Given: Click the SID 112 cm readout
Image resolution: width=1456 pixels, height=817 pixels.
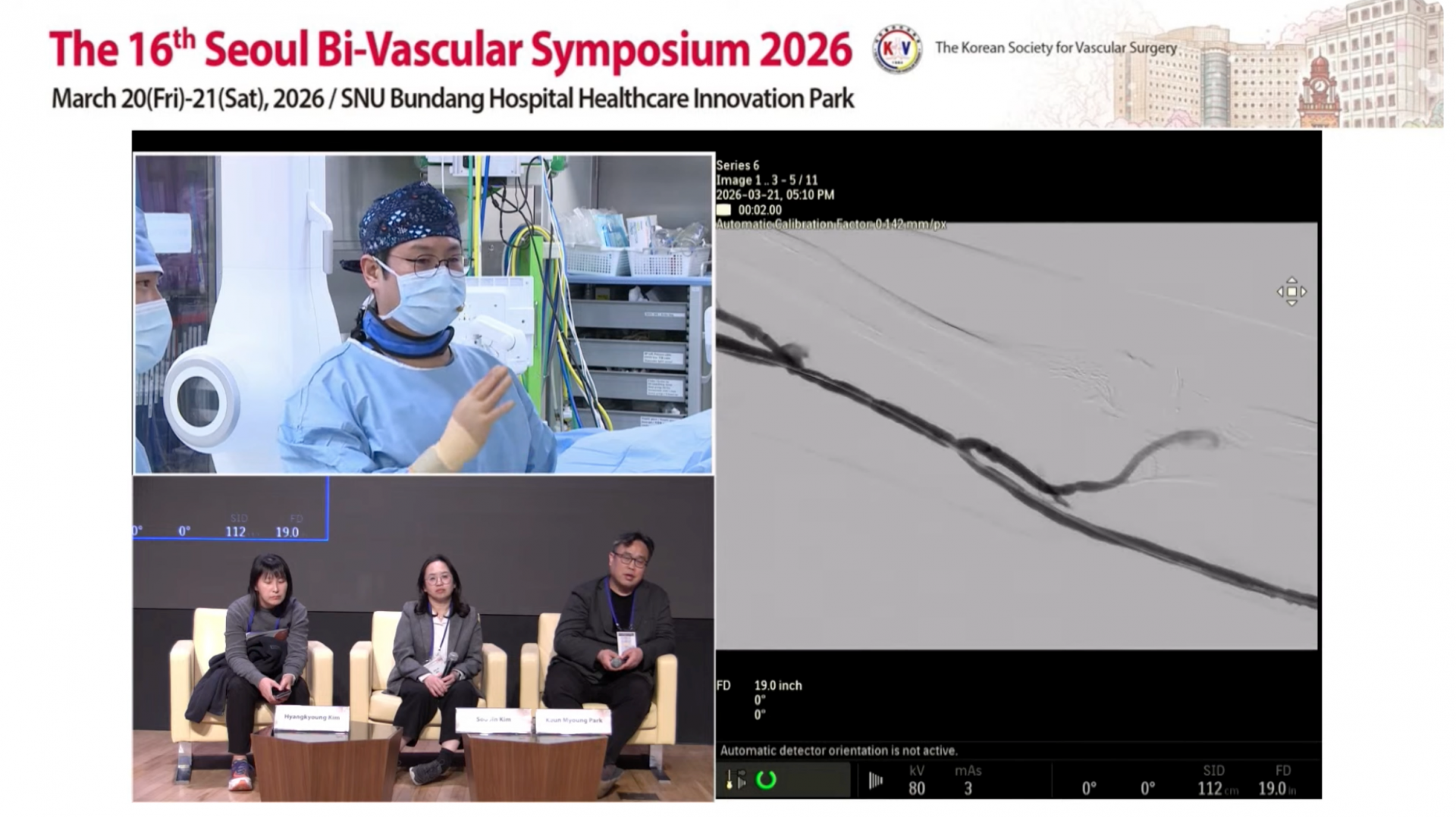Looking at the screenshot, I should pos(1217,780).
